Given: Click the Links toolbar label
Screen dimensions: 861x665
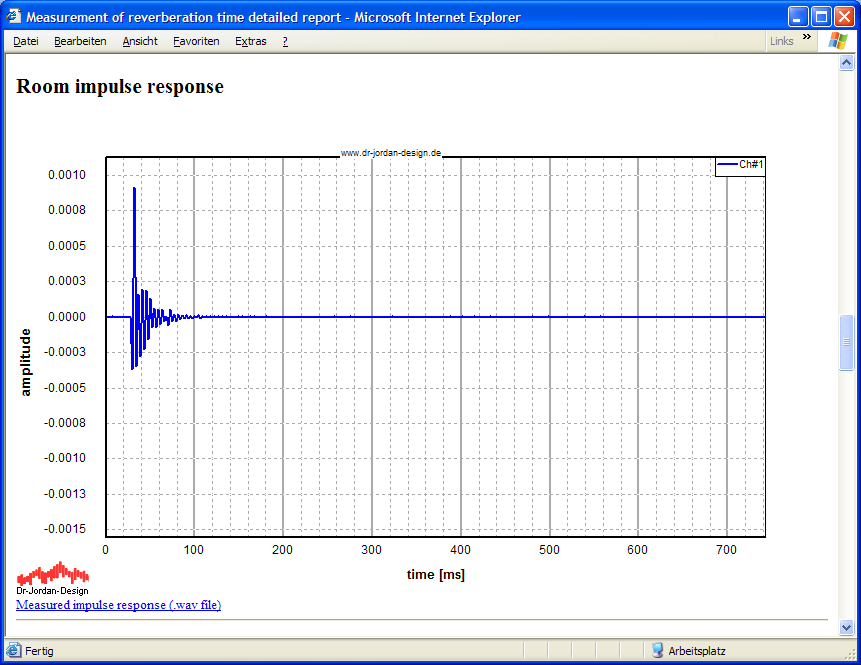Looking at the screenshot, I should 782,41.
